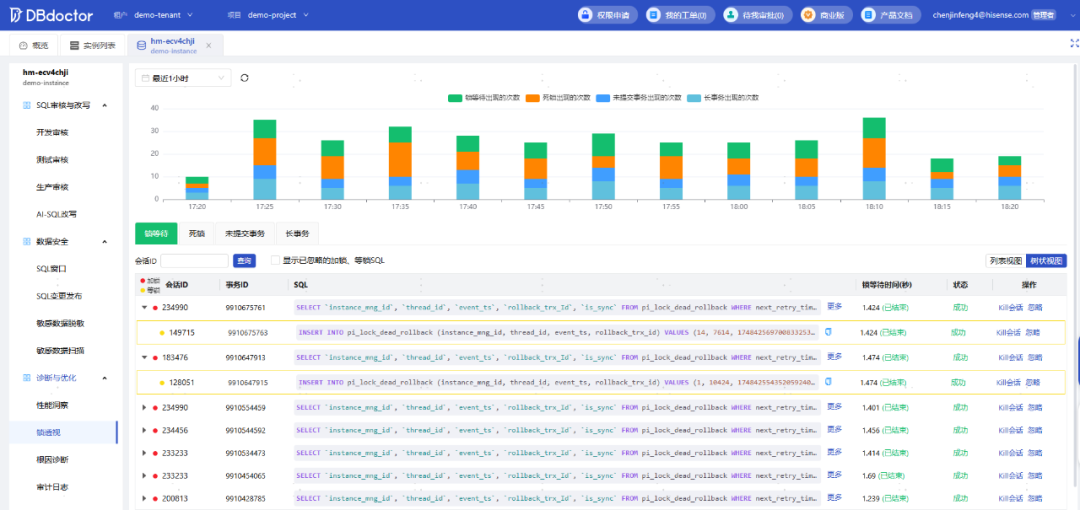Click Kill会话 for session 149715

[1008, 332]
